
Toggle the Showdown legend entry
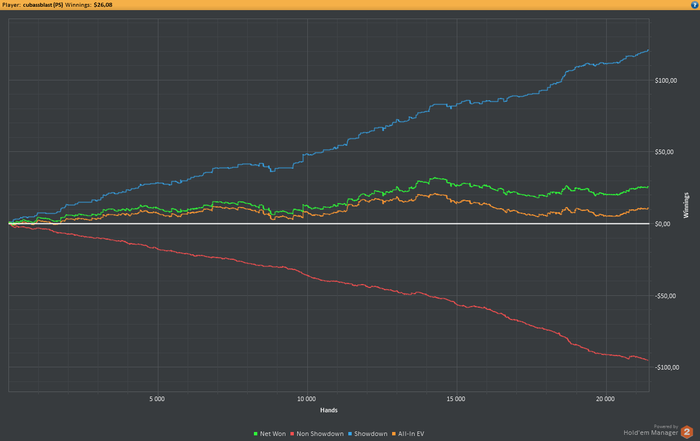pyautogui.click(x=368, y=433)
